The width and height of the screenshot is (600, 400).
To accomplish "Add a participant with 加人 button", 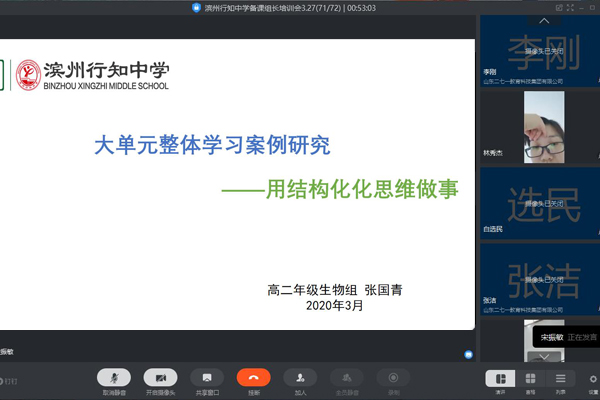I will [x=300, y=378].
